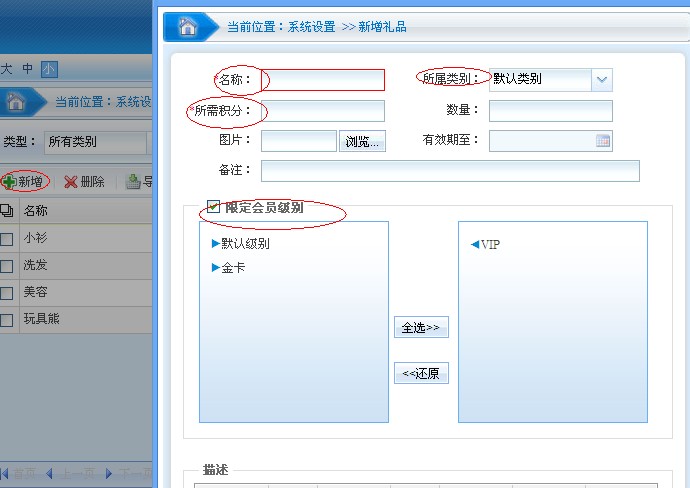Click the <<还原 button
This screenshot has height=488, width=690.
point(421,373)
